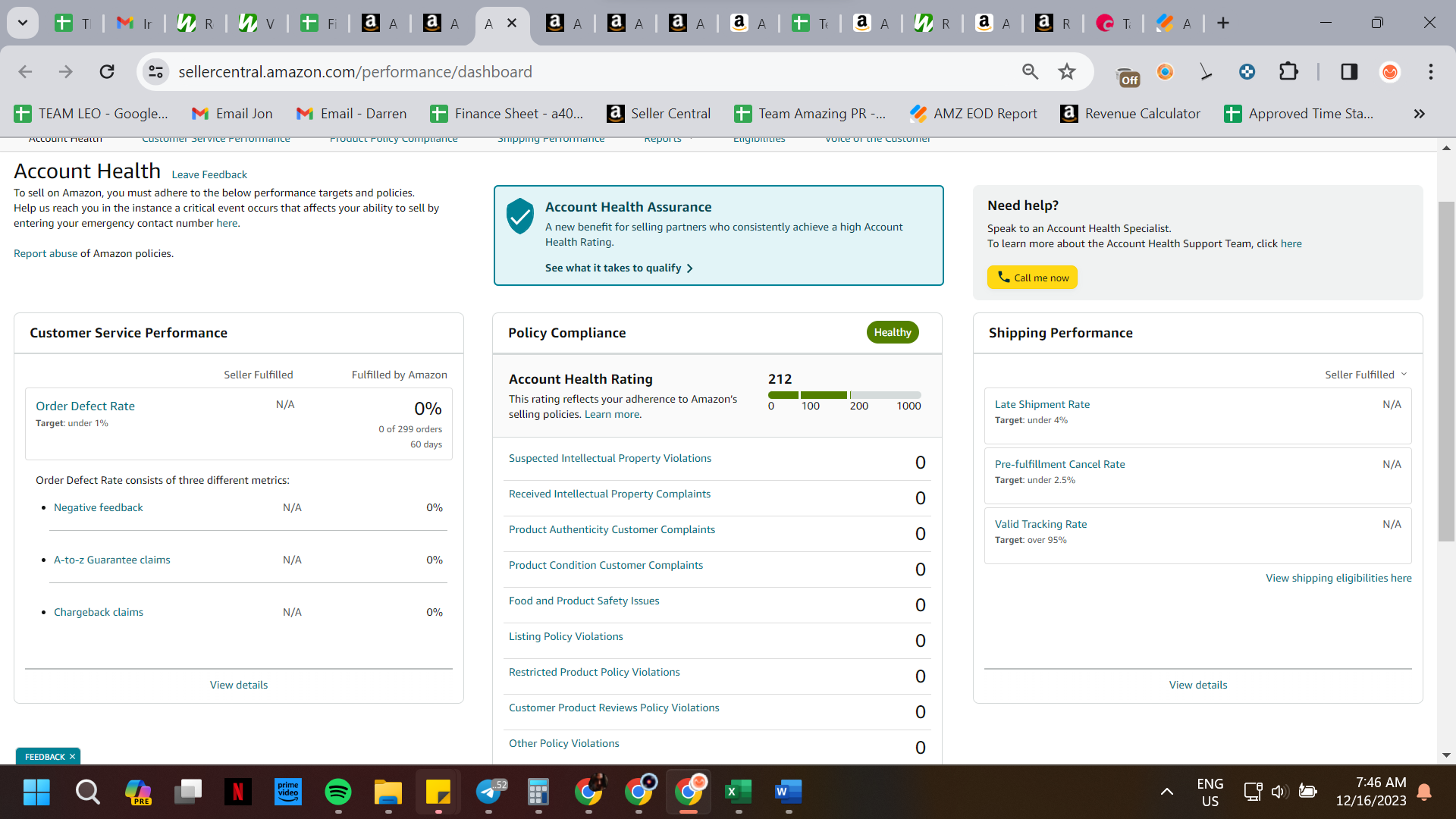The width and height of the screenshot is (1456, 819).
Task: Open the Revenue Calculator bookmark
Action: (1131, 114)
